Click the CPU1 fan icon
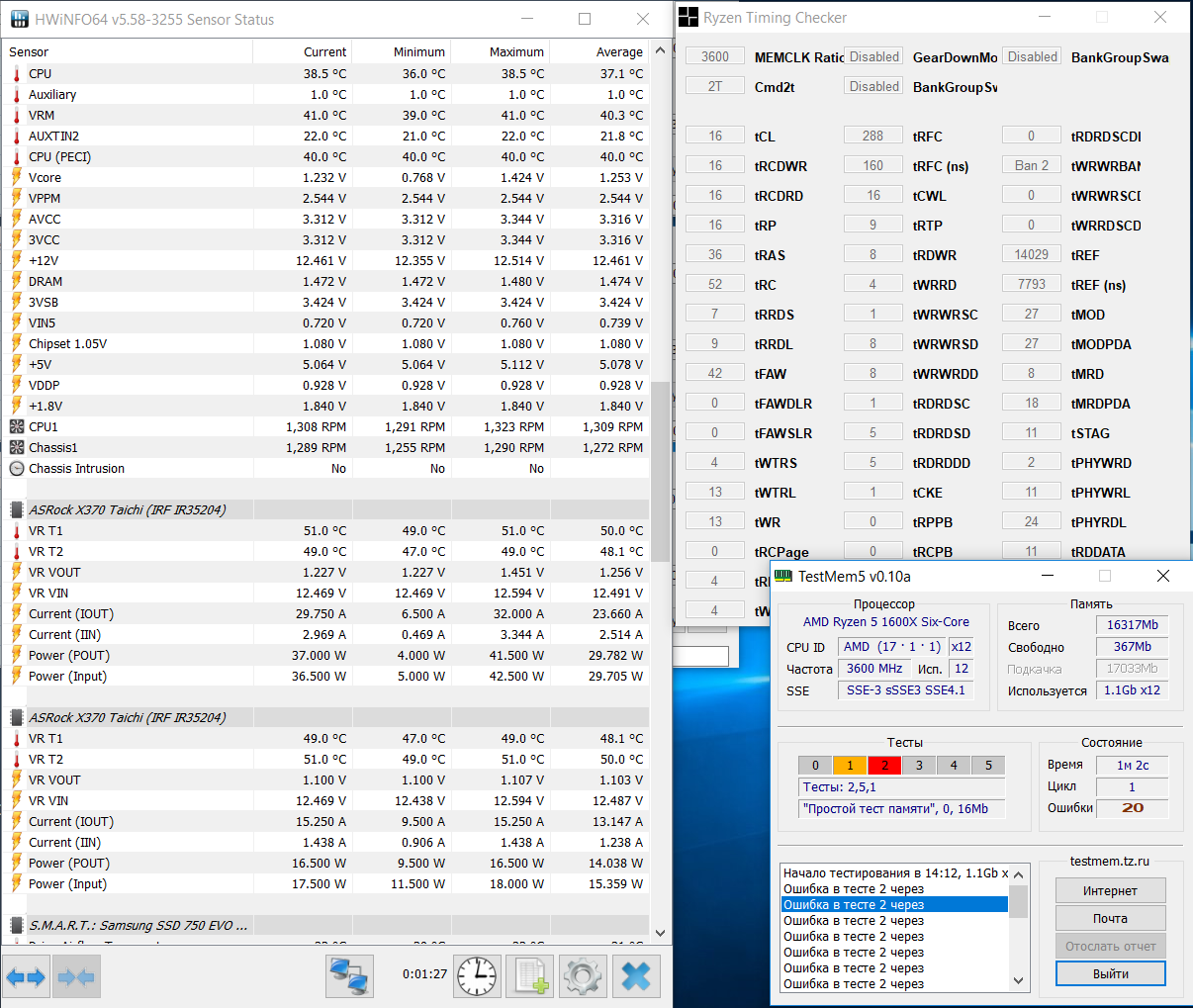The width and height of the screenshot is (1193, 1008). 17,426
